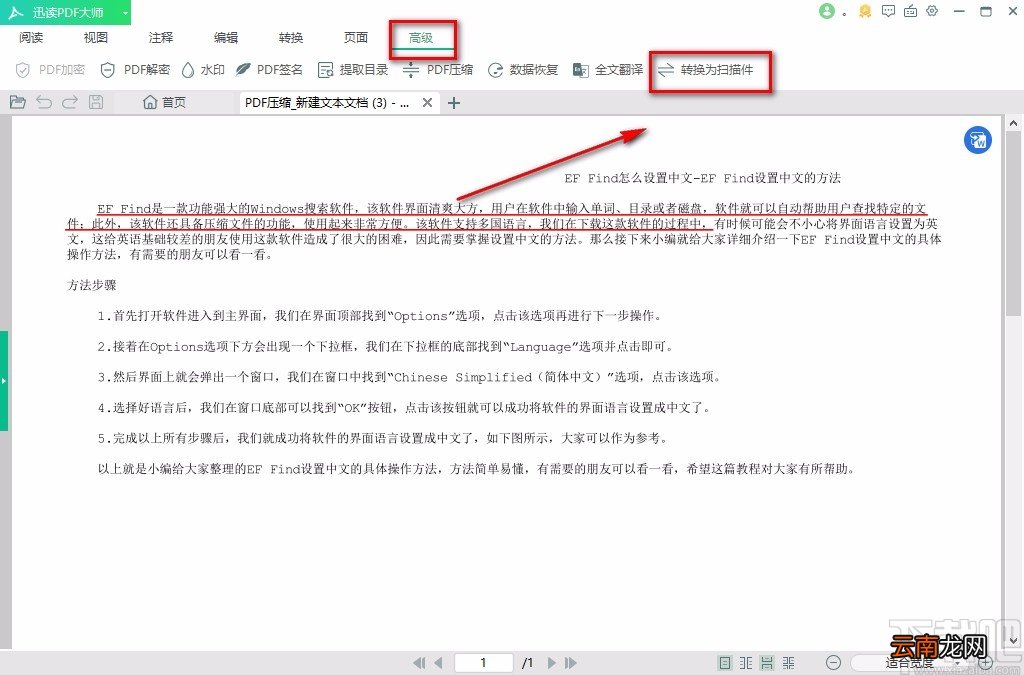The height and width of the screenshot is (675, 1024).
Task: Open the user account avatar
Action: pos(827,11)
